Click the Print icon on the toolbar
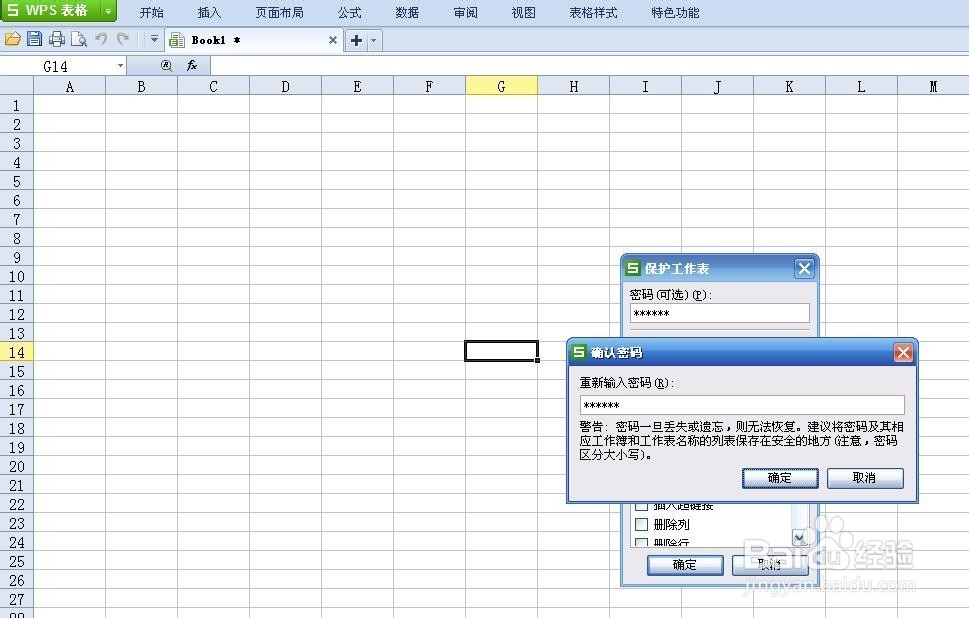The width and height of the screenshot is (969, 618). (x=57, y=39)
